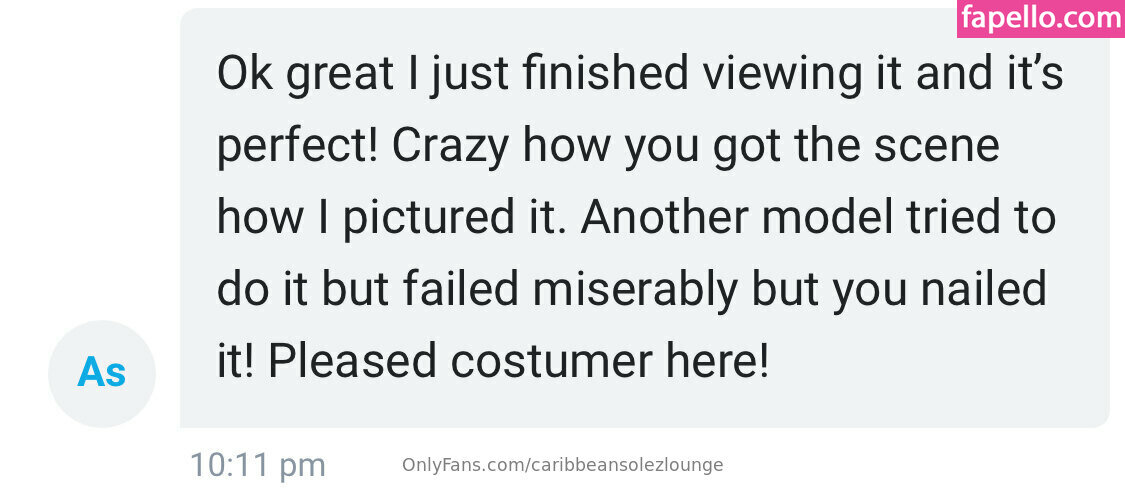Click the 10:11 pm timestamp
1125x489 pixels.
[257, 465]
